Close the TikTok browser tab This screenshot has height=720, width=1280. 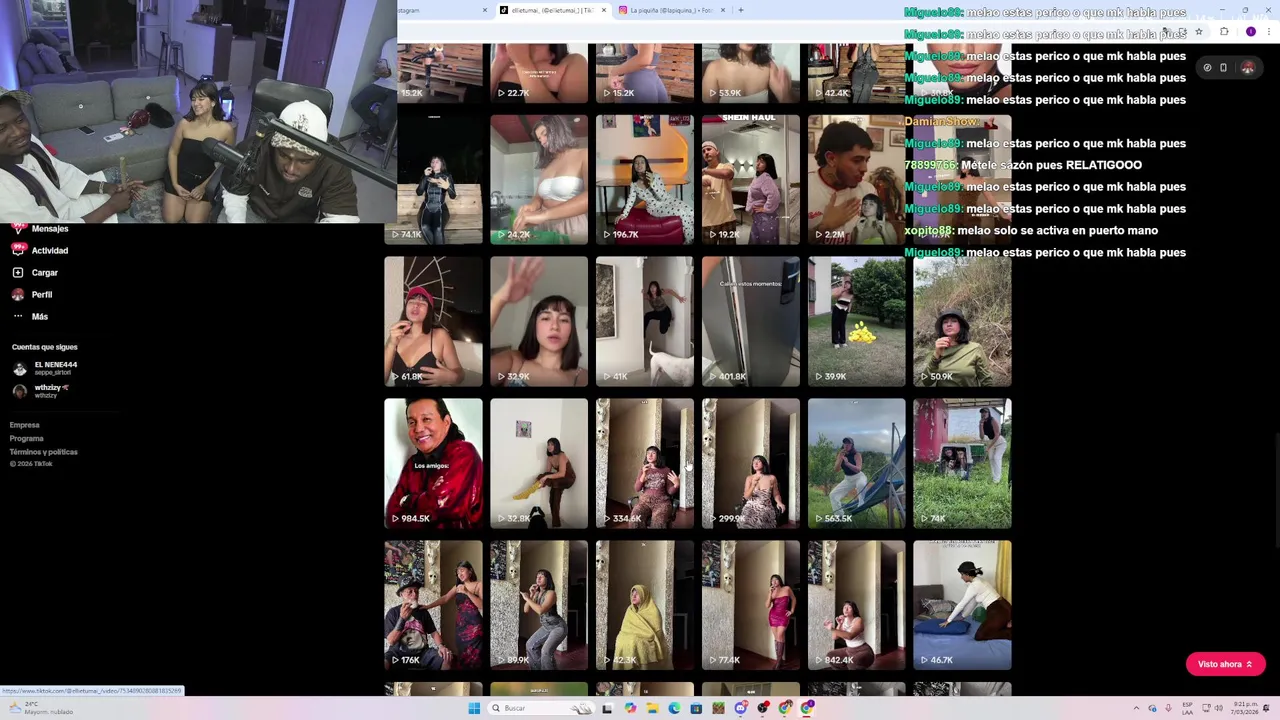[x=603, y=10]
